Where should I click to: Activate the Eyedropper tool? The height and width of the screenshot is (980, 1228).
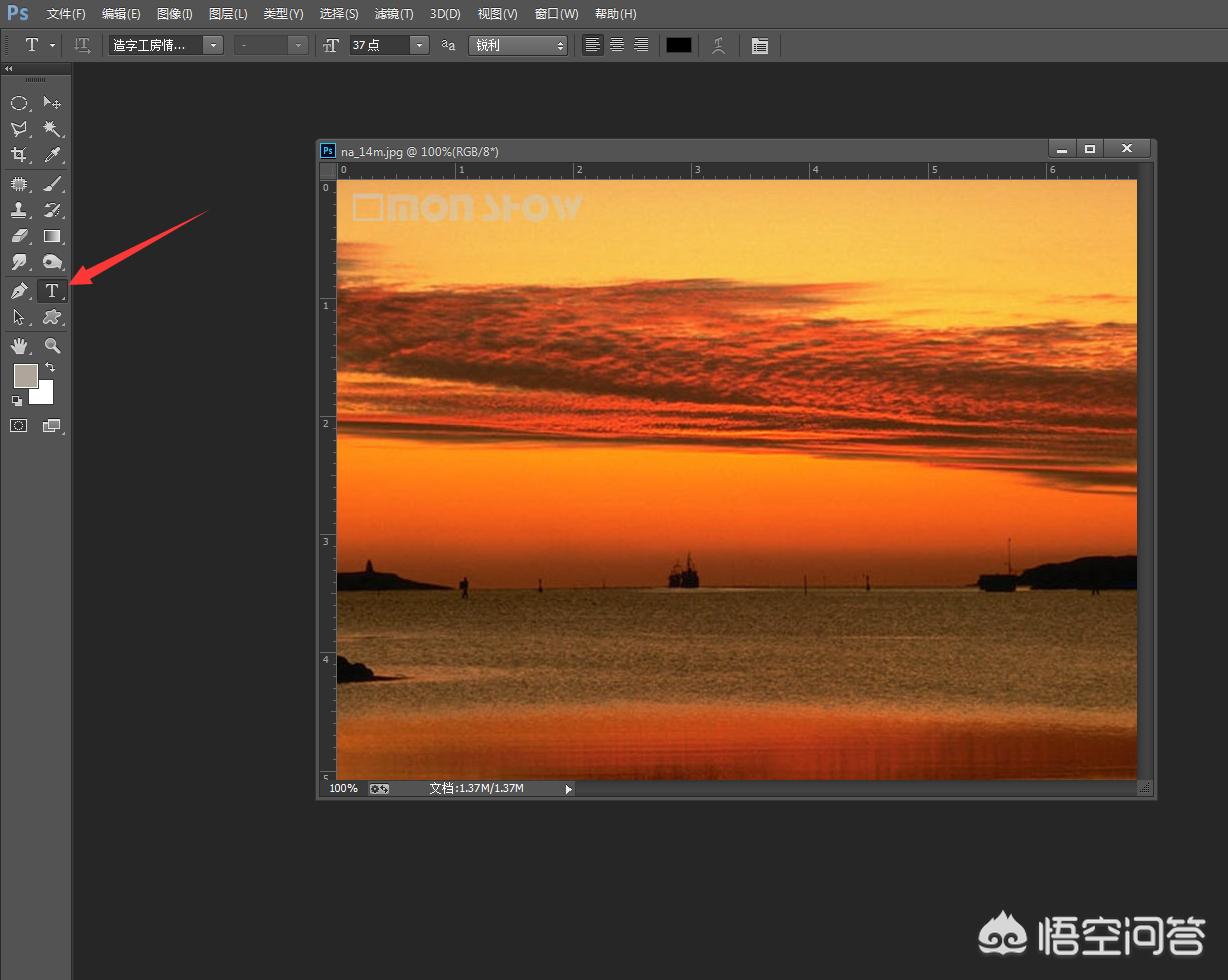[52, 155]
